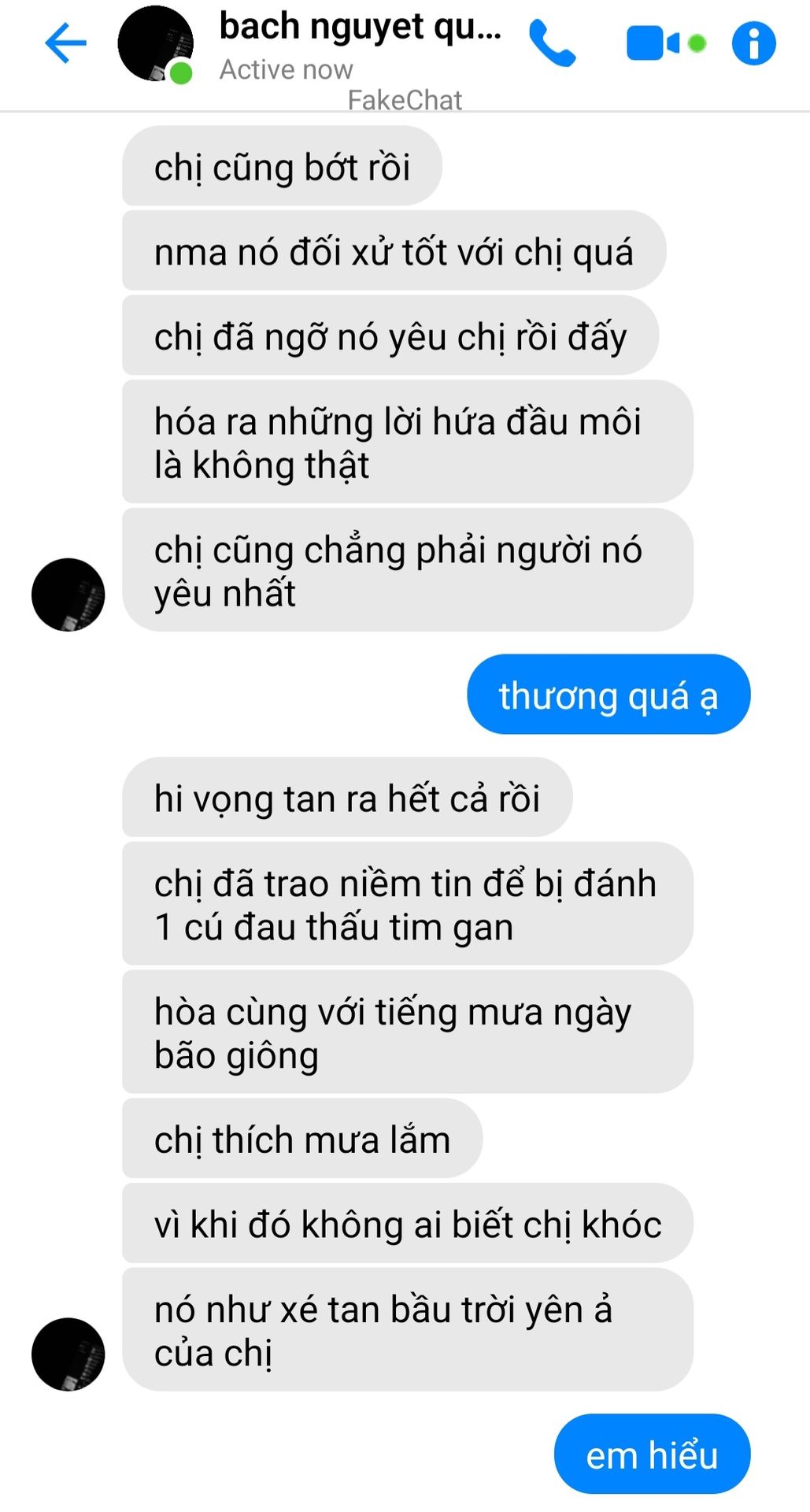This screenshot has width=810, height=1512.
Task: Tap sender avatar beside 'yêu nhất' message
Action: (68, 595)
